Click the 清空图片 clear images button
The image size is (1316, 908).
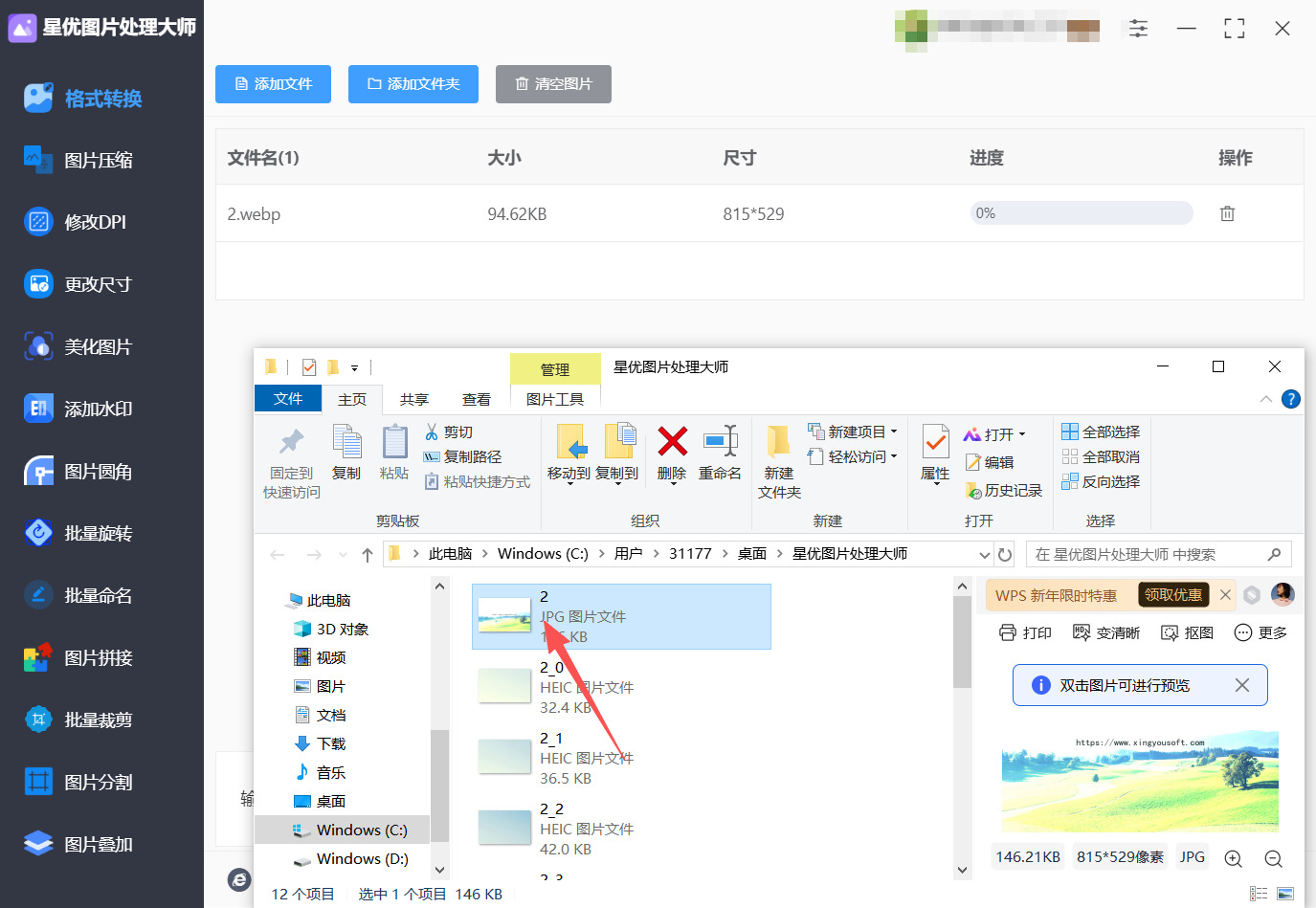553,84
